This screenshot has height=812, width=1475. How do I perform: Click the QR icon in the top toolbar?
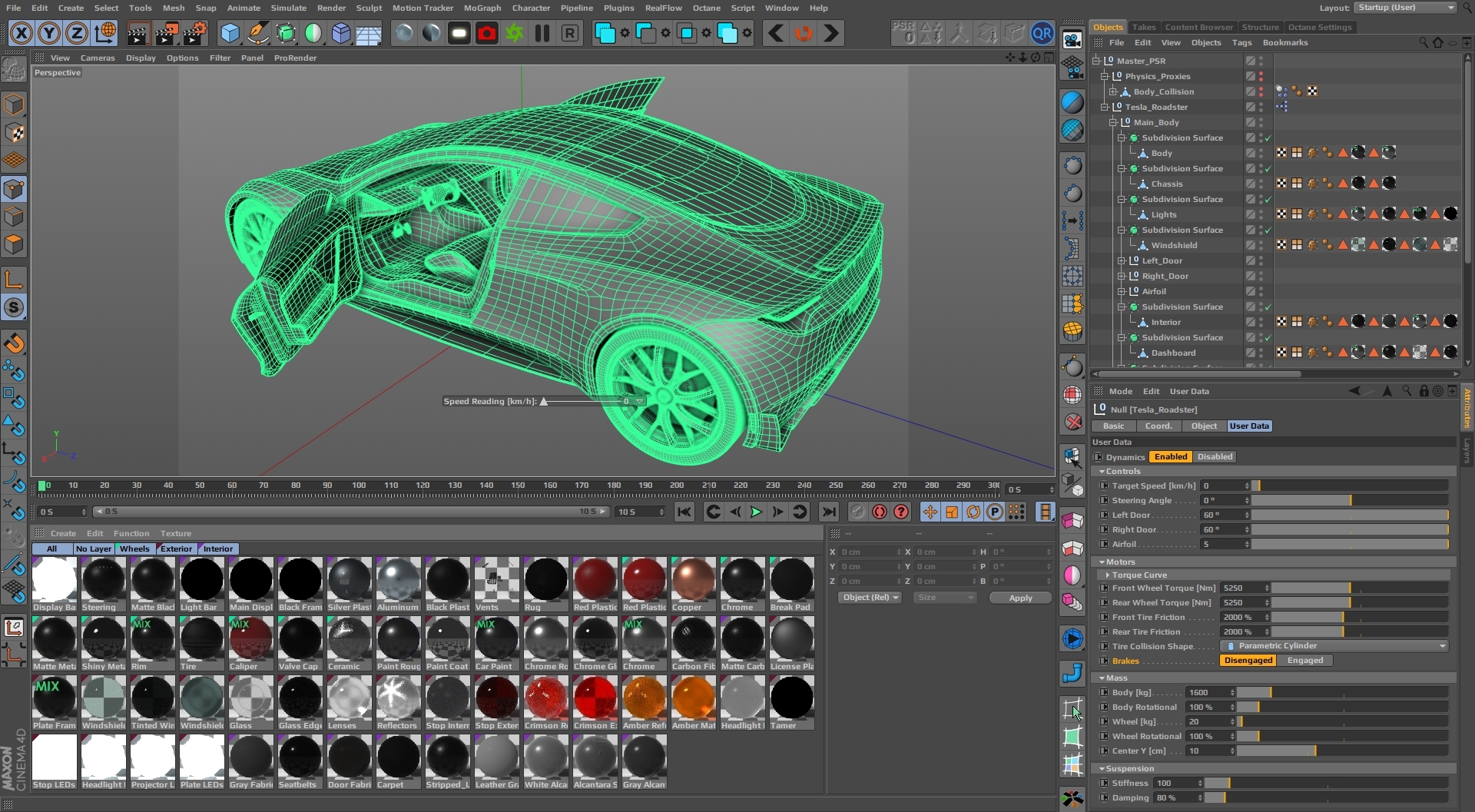(1042, 33)
